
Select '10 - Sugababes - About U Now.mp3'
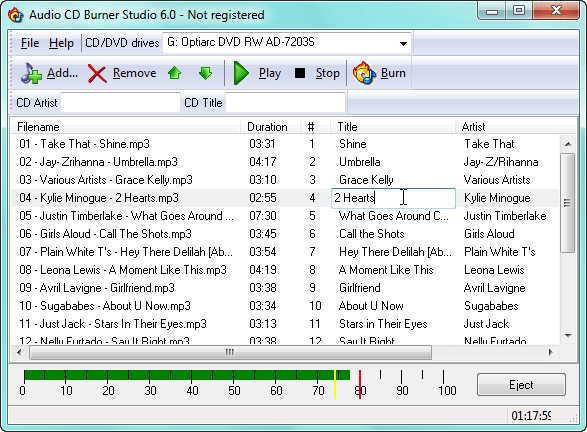(105, 306)
